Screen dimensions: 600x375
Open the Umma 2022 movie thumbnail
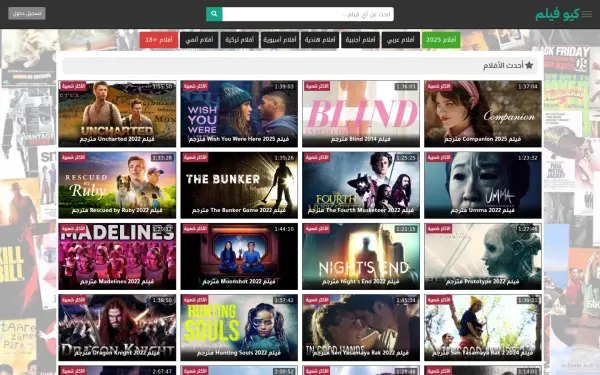point(483,185)
